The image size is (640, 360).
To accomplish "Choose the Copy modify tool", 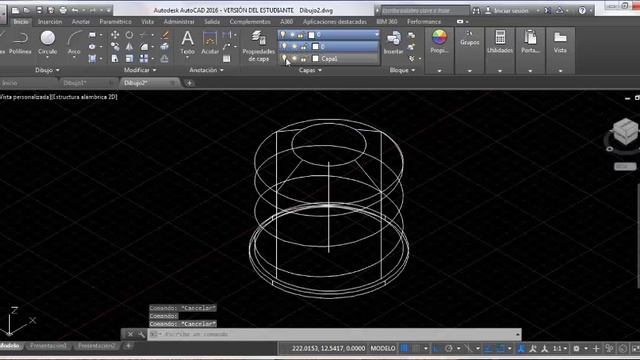I will (115, 47).
